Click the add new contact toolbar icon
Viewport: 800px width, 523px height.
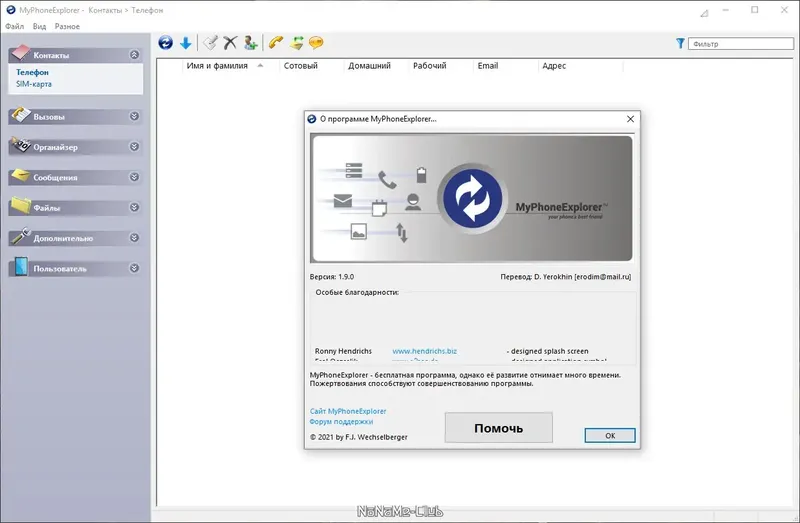[x=250, y=43]
